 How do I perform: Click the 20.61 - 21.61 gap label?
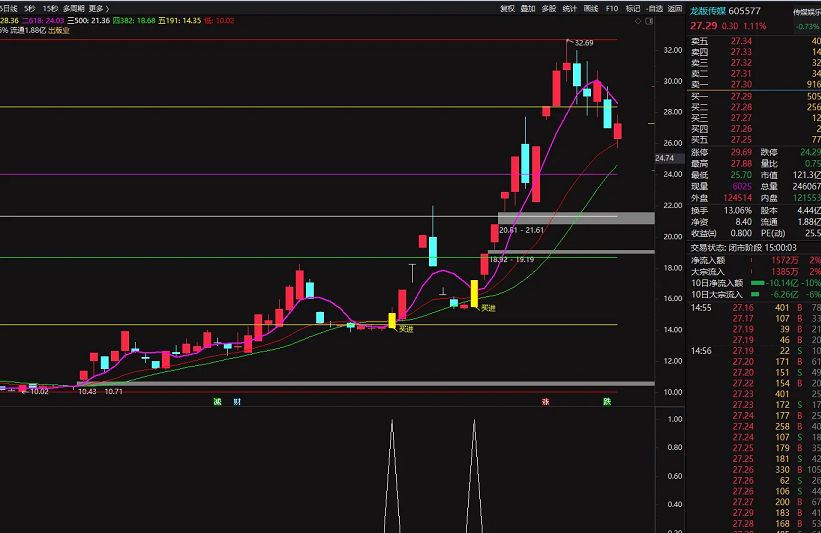pos(522,230)
